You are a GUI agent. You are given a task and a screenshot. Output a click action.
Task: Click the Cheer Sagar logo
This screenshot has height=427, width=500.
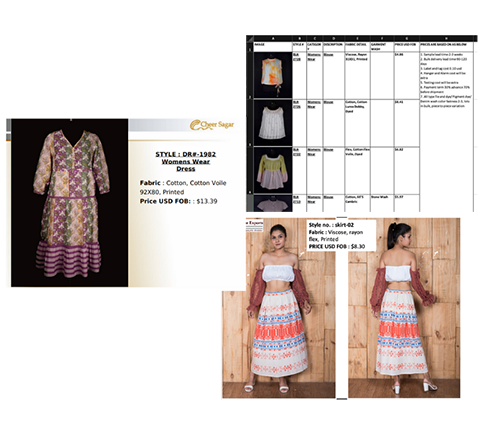pyautogui.click(x=212, y=125)
